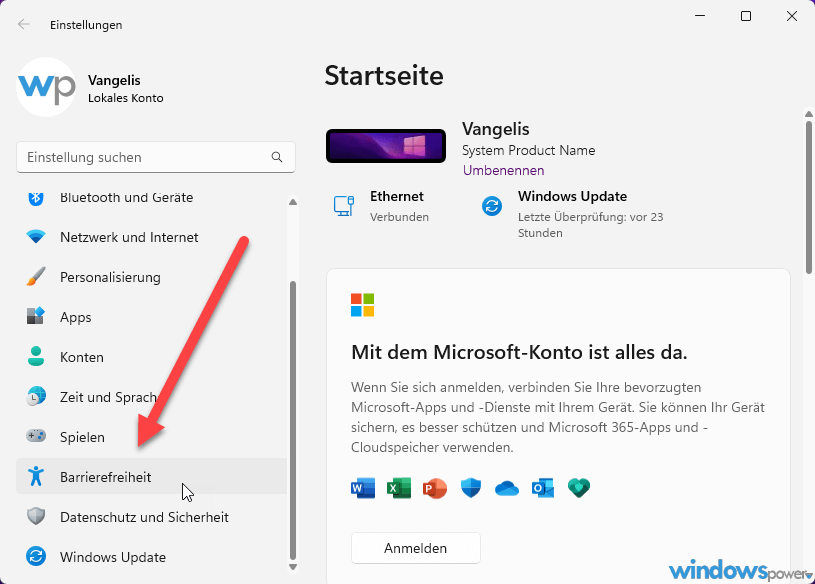Viewport: 815px width, 584px height.
Task: Open Netzwerk und Internet settings
Action: coord(151,237)
